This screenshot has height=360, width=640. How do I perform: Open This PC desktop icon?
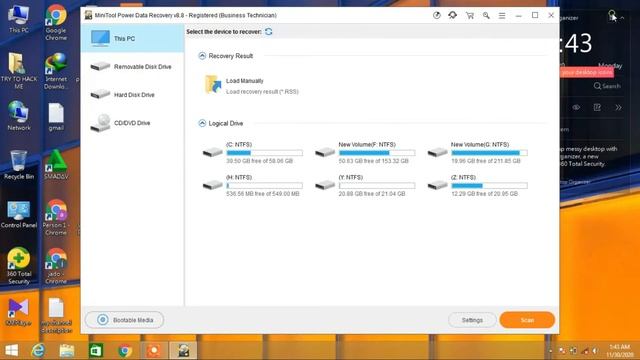[x=19, y=19]
